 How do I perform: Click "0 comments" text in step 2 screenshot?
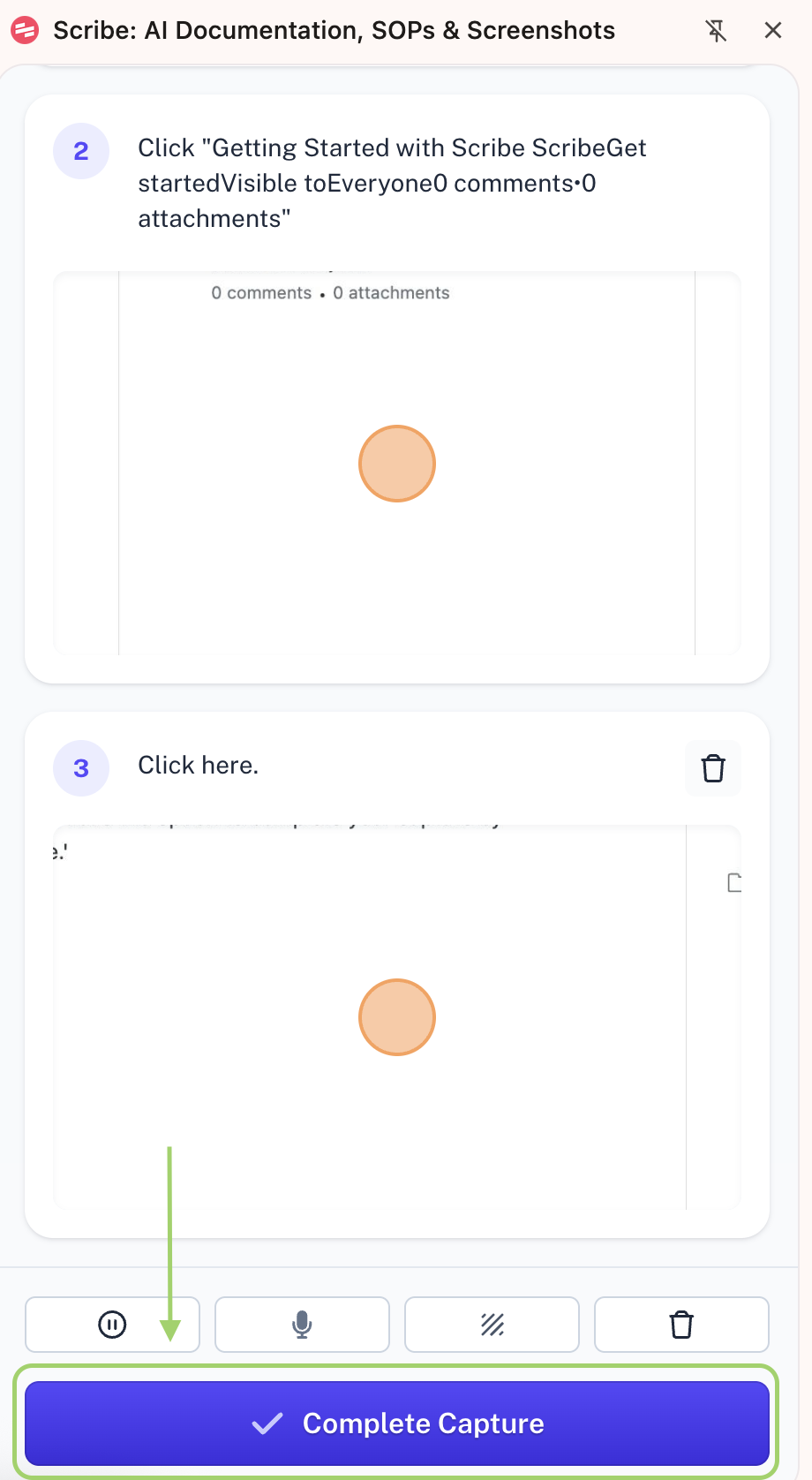(261, 292)
